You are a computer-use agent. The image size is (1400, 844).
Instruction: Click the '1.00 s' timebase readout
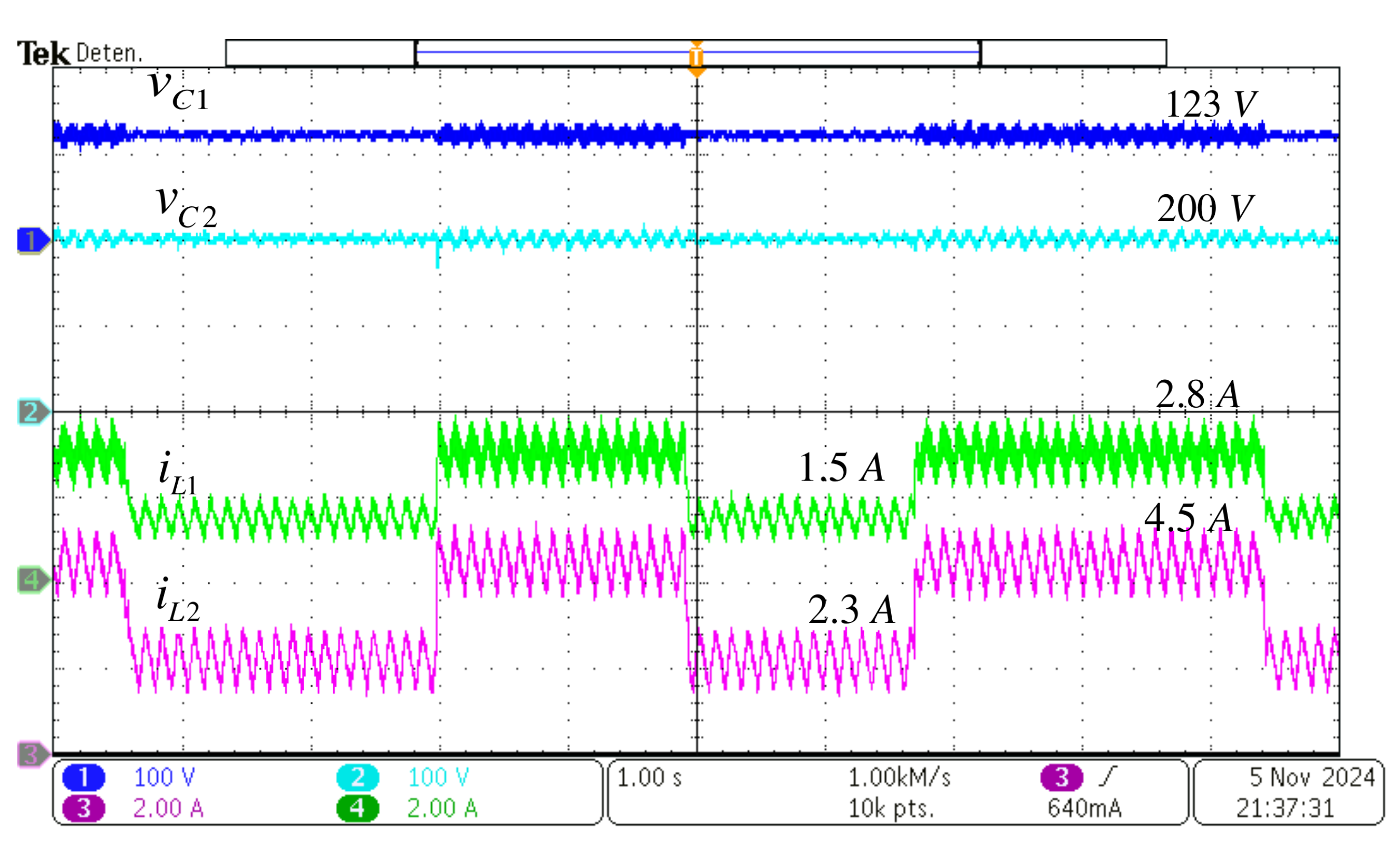(649, 778)
